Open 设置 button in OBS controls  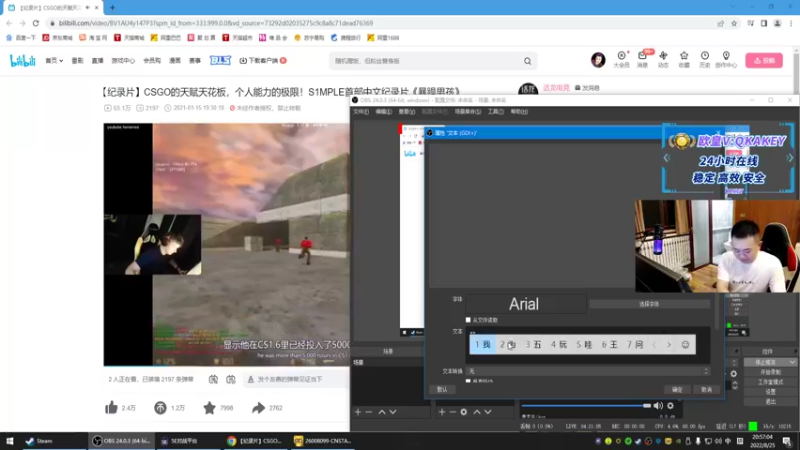[x=770, y=391]
